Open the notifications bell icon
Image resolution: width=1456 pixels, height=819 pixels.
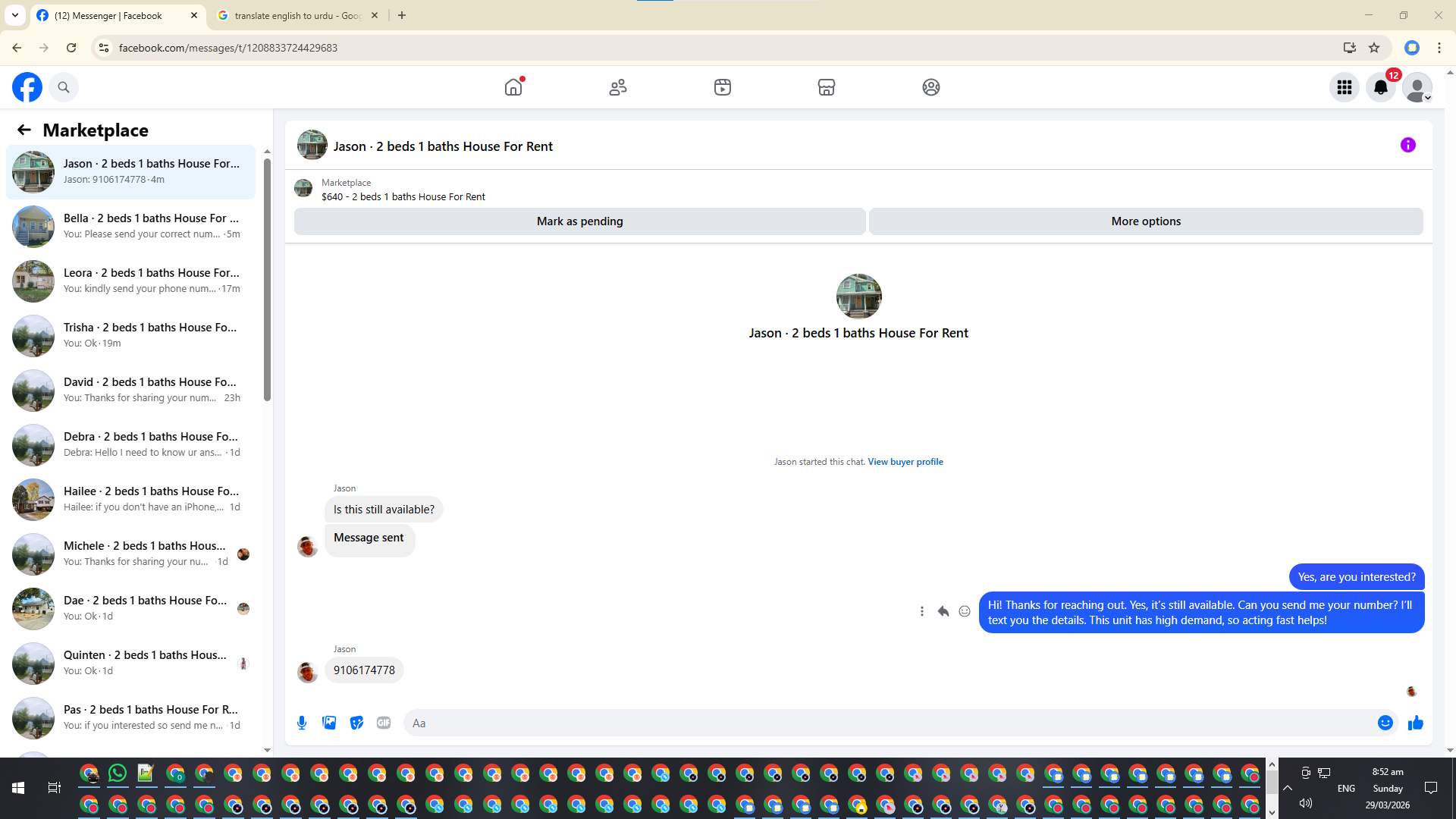click(x=1381, y=87)
